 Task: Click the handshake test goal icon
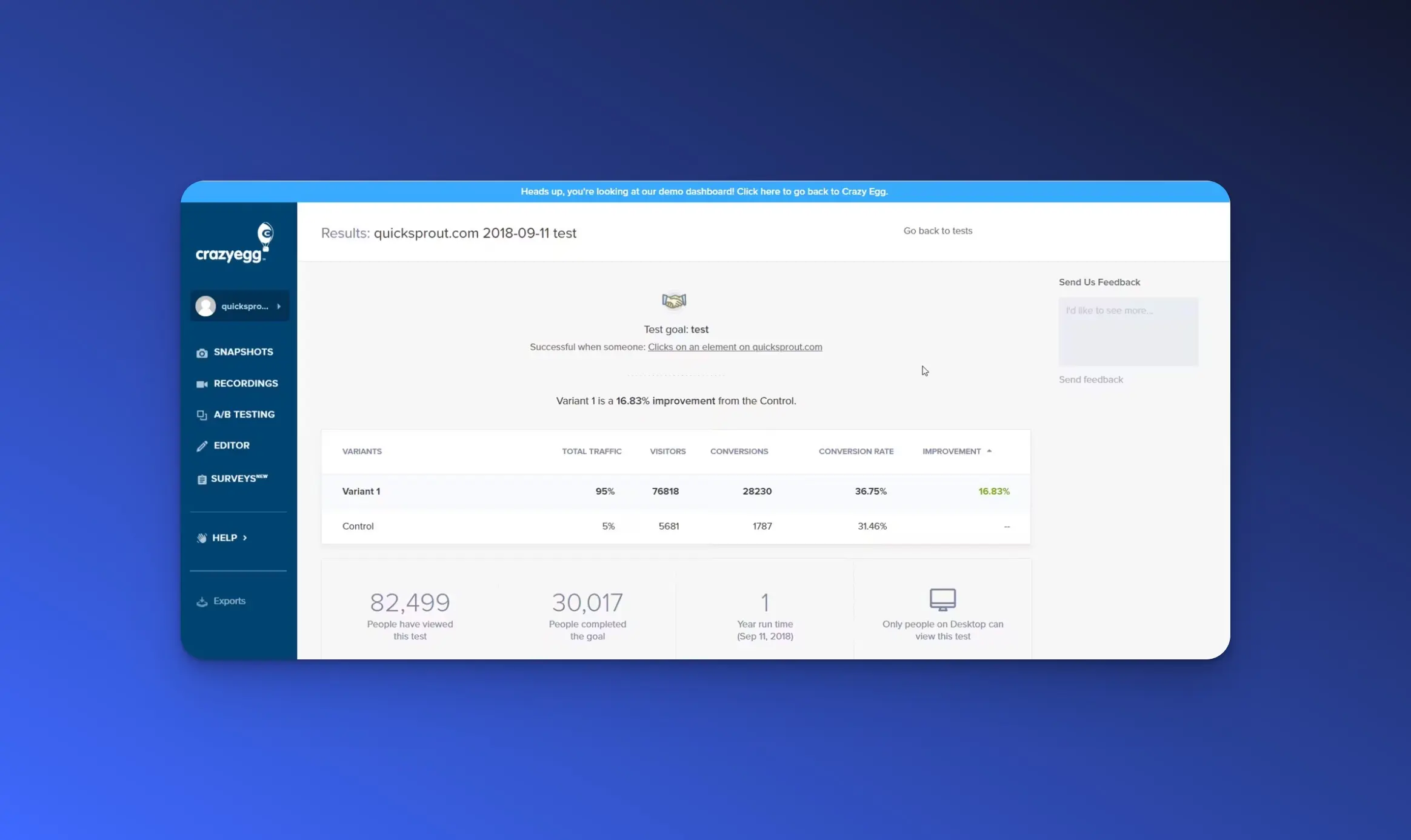click(674, 301)
